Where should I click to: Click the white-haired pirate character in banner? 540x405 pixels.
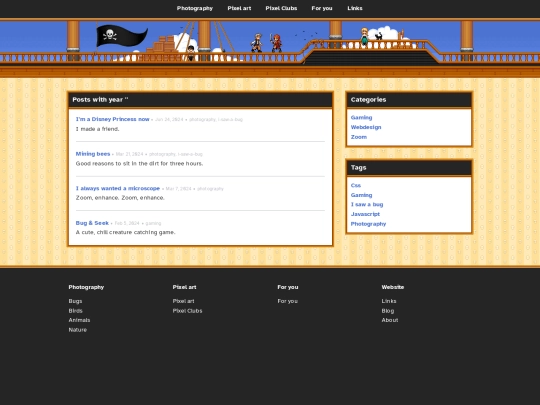click(x=257, y=43)
